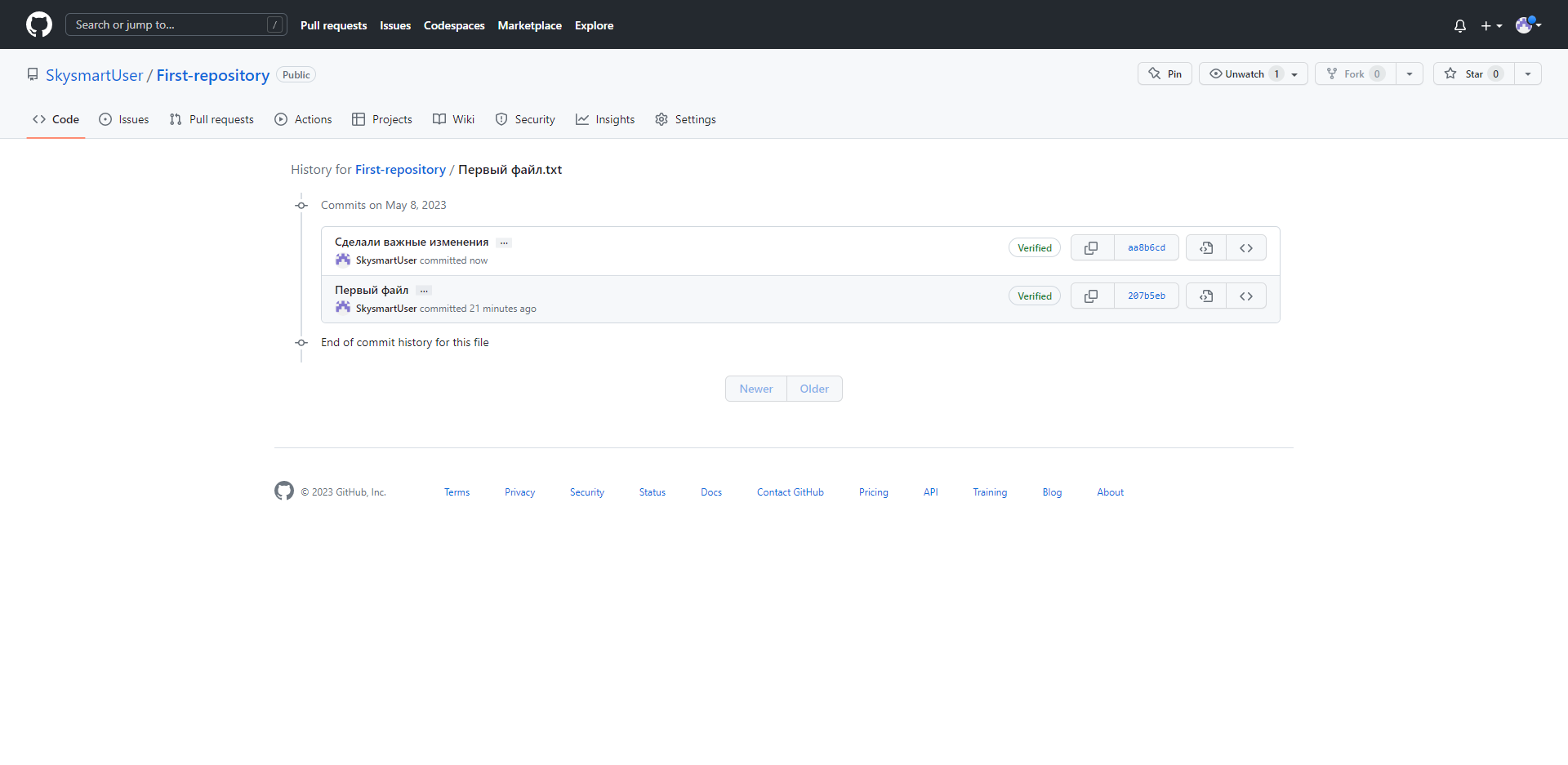This screenshot has width=1568, height=765.
Task: Copy the full SHA for 207b5eb
Action: (x=1092, y=296)
